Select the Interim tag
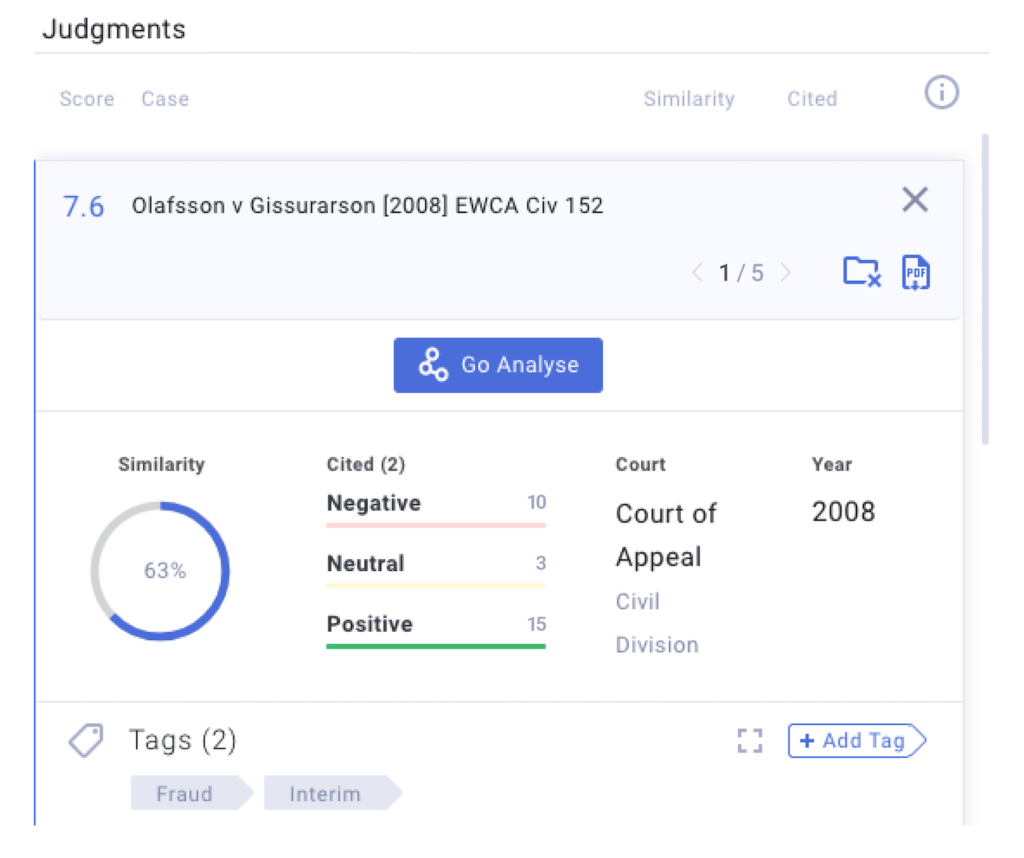 (326, 794)
